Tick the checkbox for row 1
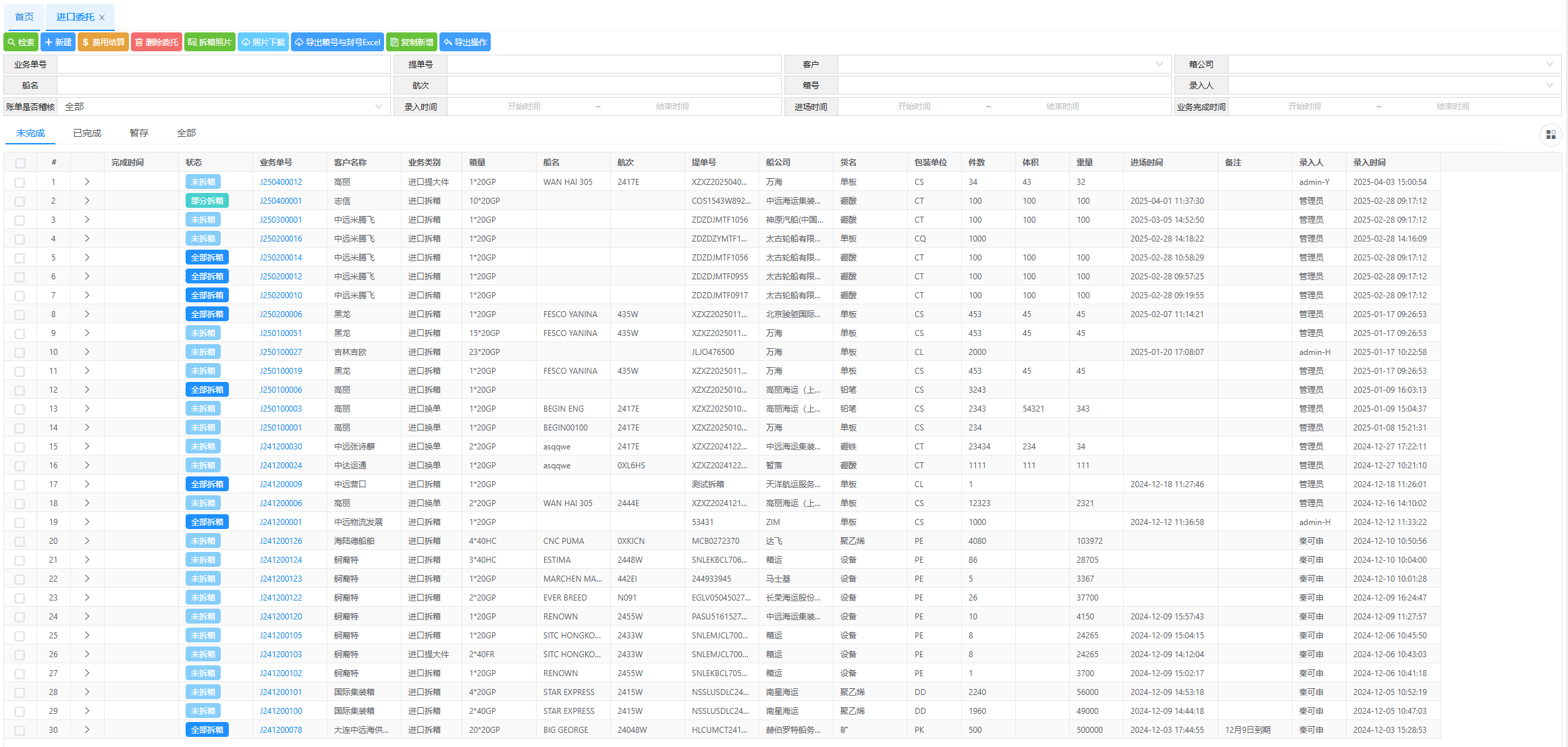This screenshot has height=747, width=1568. [x=20, y=182]
